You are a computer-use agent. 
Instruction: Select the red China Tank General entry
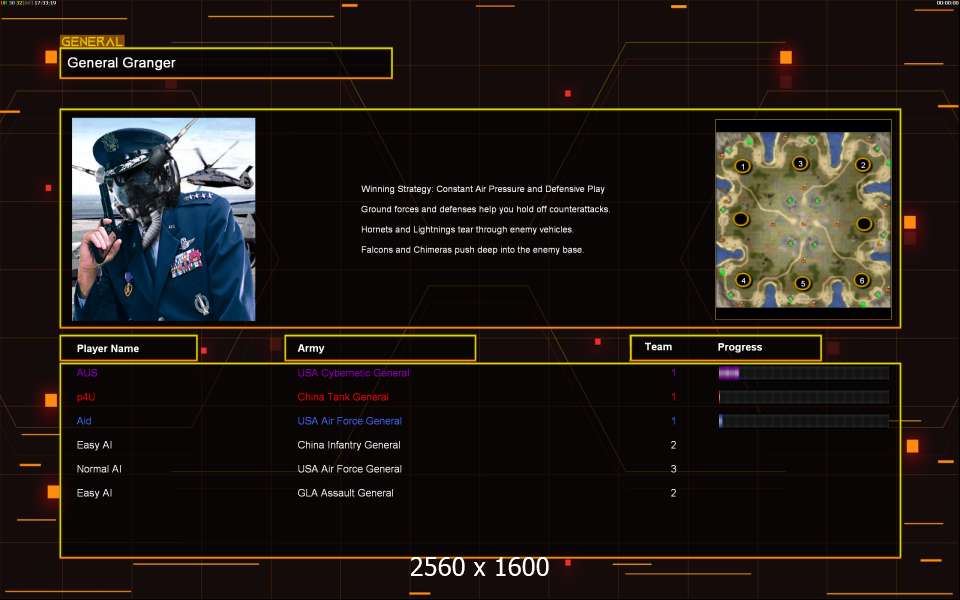[x=343, y=397]
